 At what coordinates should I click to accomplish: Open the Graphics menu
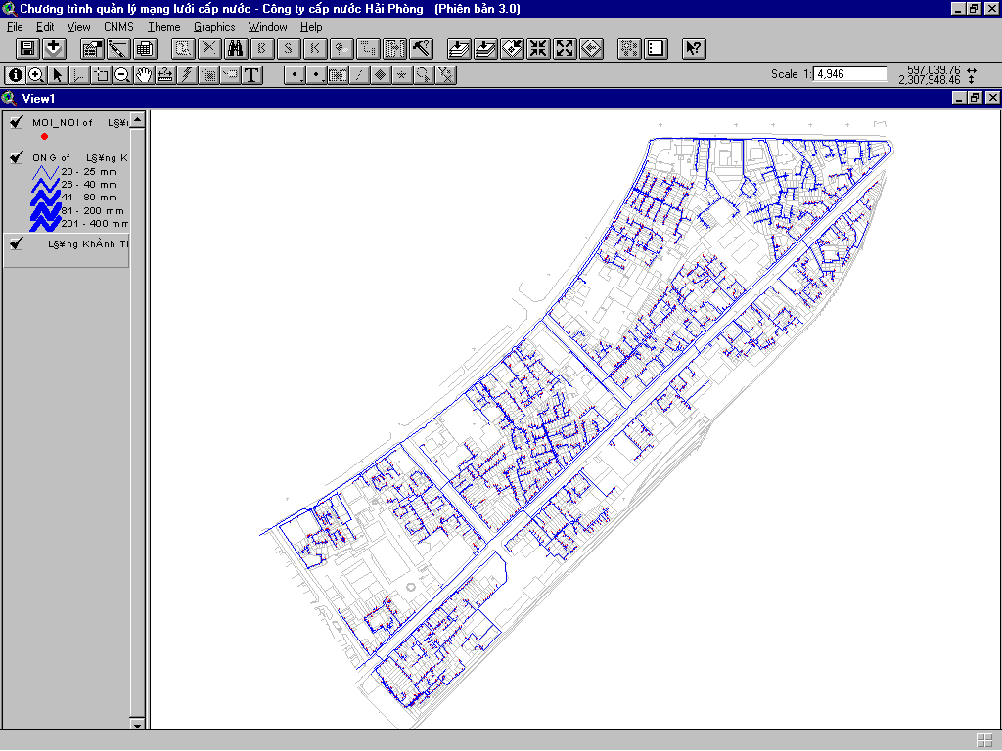point(214,27)
